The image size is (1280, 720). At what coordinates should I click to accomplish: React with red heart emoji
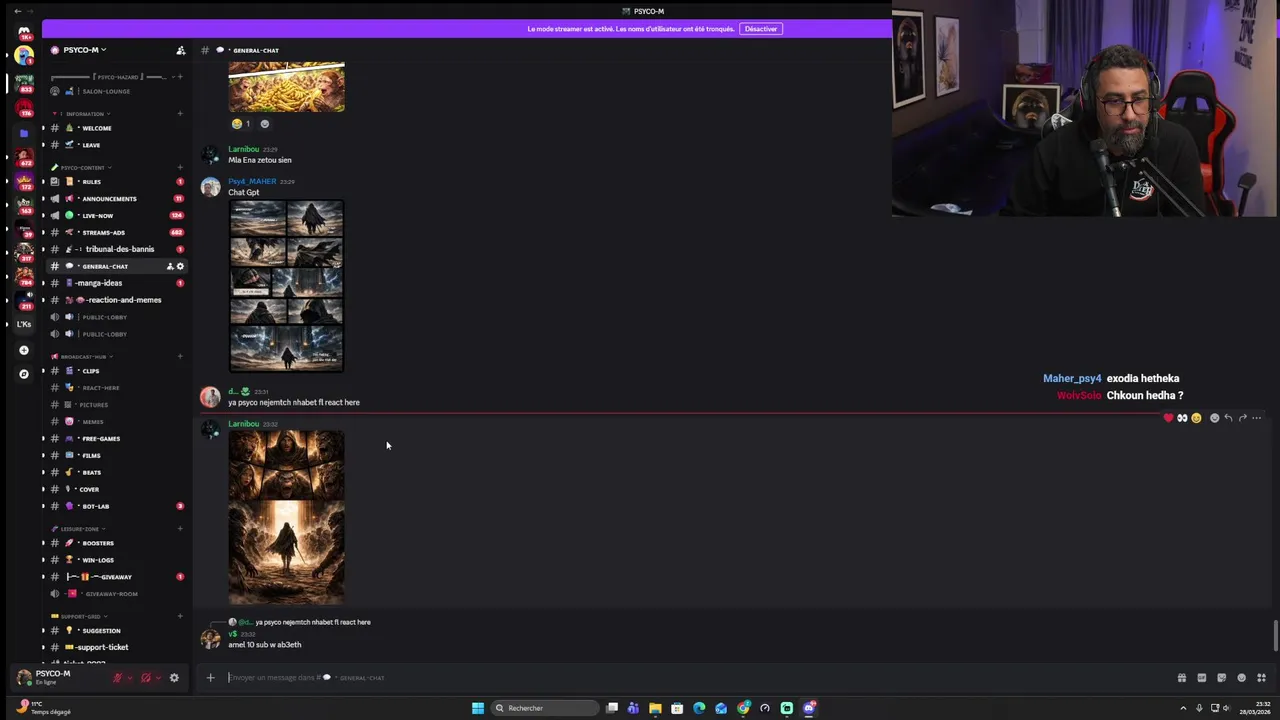coord(1168,418)
